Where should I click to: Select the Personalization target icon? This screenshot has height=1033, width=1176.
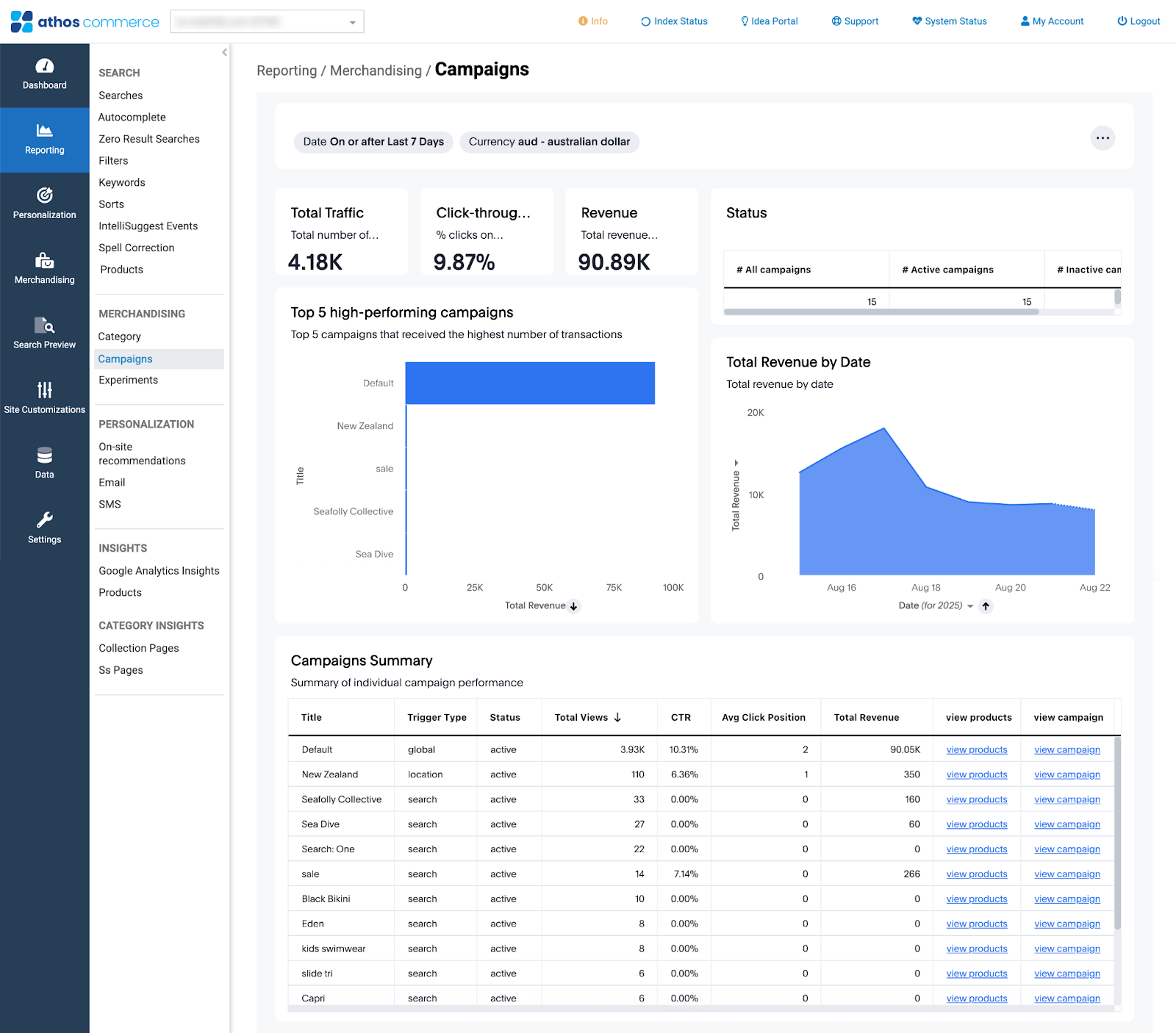(x=45, y=195)
